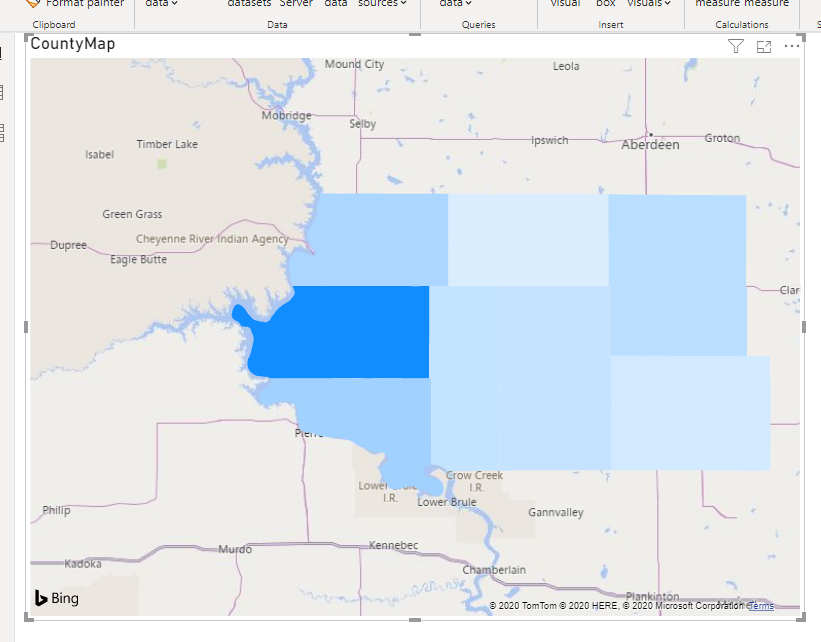Screen dimensions: 821x642
Task: Open Power BI datasets button
Action: click(x=249, y=4)
